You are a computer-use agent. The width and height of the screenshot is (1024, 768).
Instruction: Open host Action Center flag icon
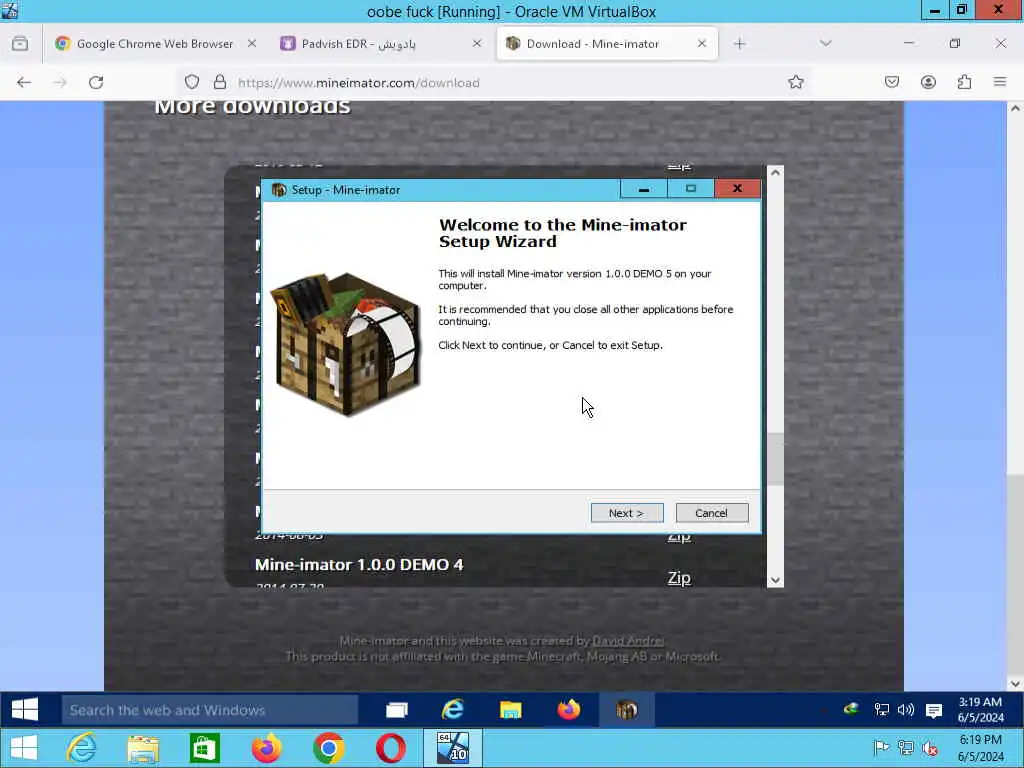pos(881,748)
